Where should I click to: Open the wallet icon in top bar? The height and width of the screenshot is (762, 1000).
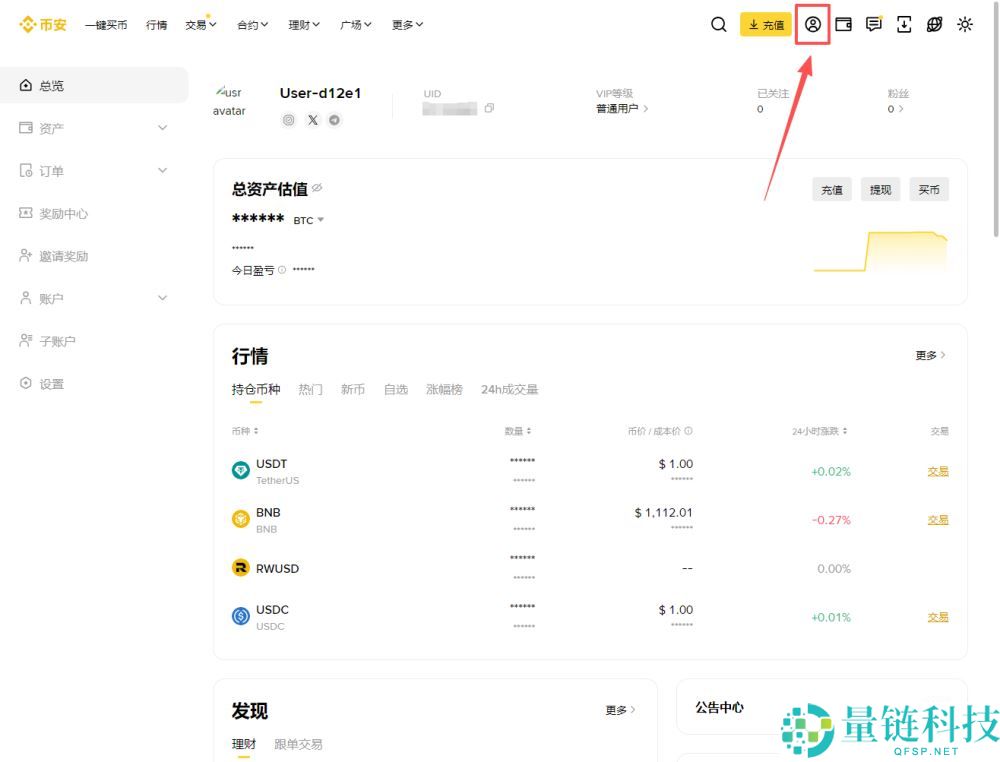coord(843,25)
